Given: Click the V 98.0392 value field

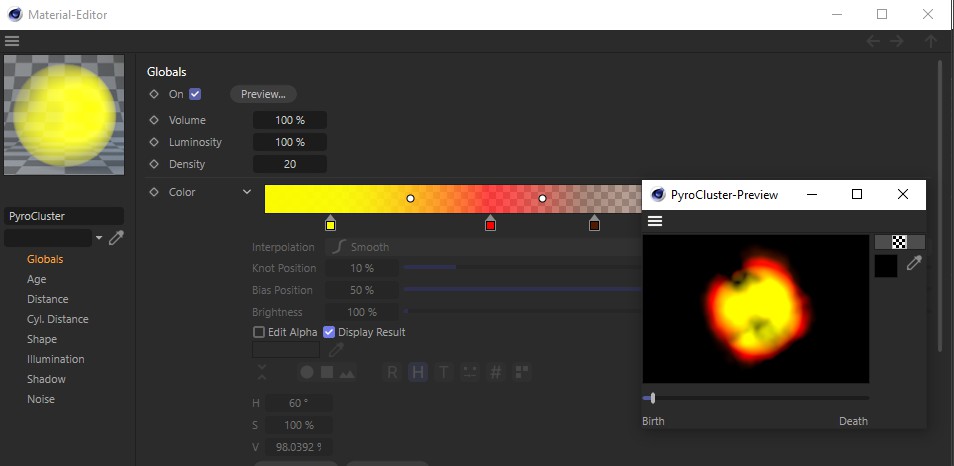Looking at the screenshot, I should 299,447.
